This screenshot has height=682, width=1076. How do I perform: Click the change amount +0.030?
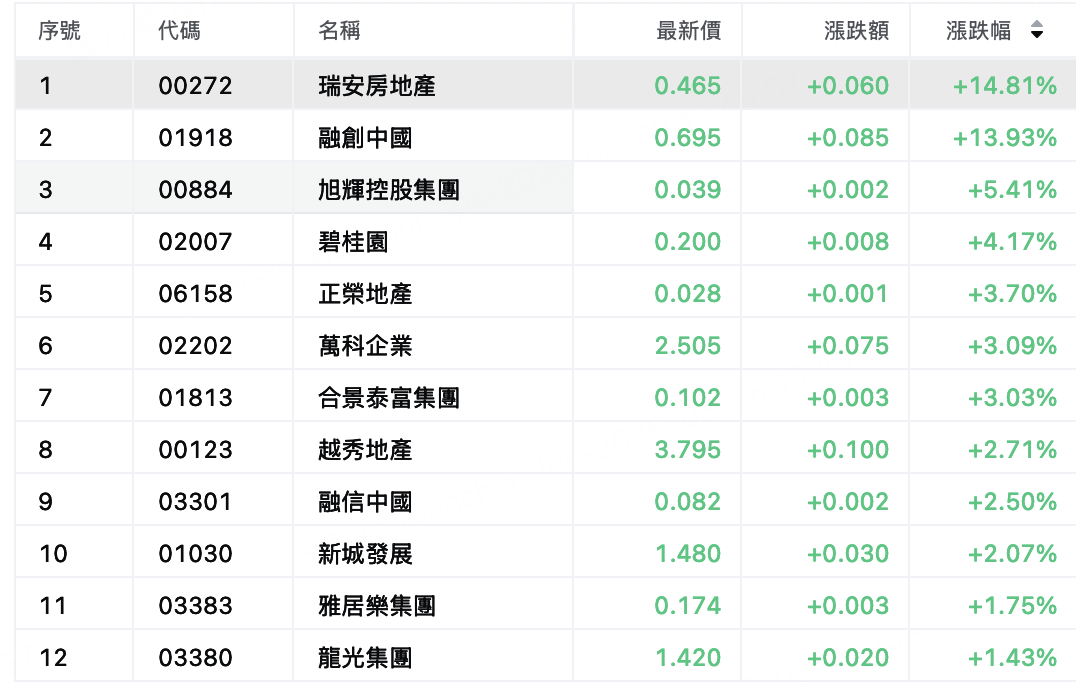point(847,554)
